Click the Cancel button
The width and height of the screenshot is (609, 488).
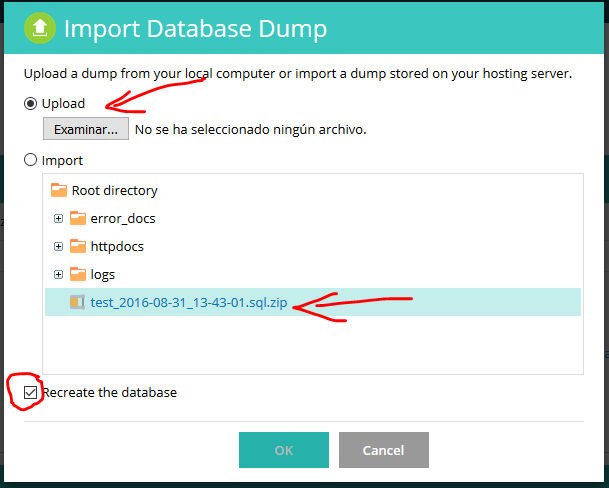(383, 450)
